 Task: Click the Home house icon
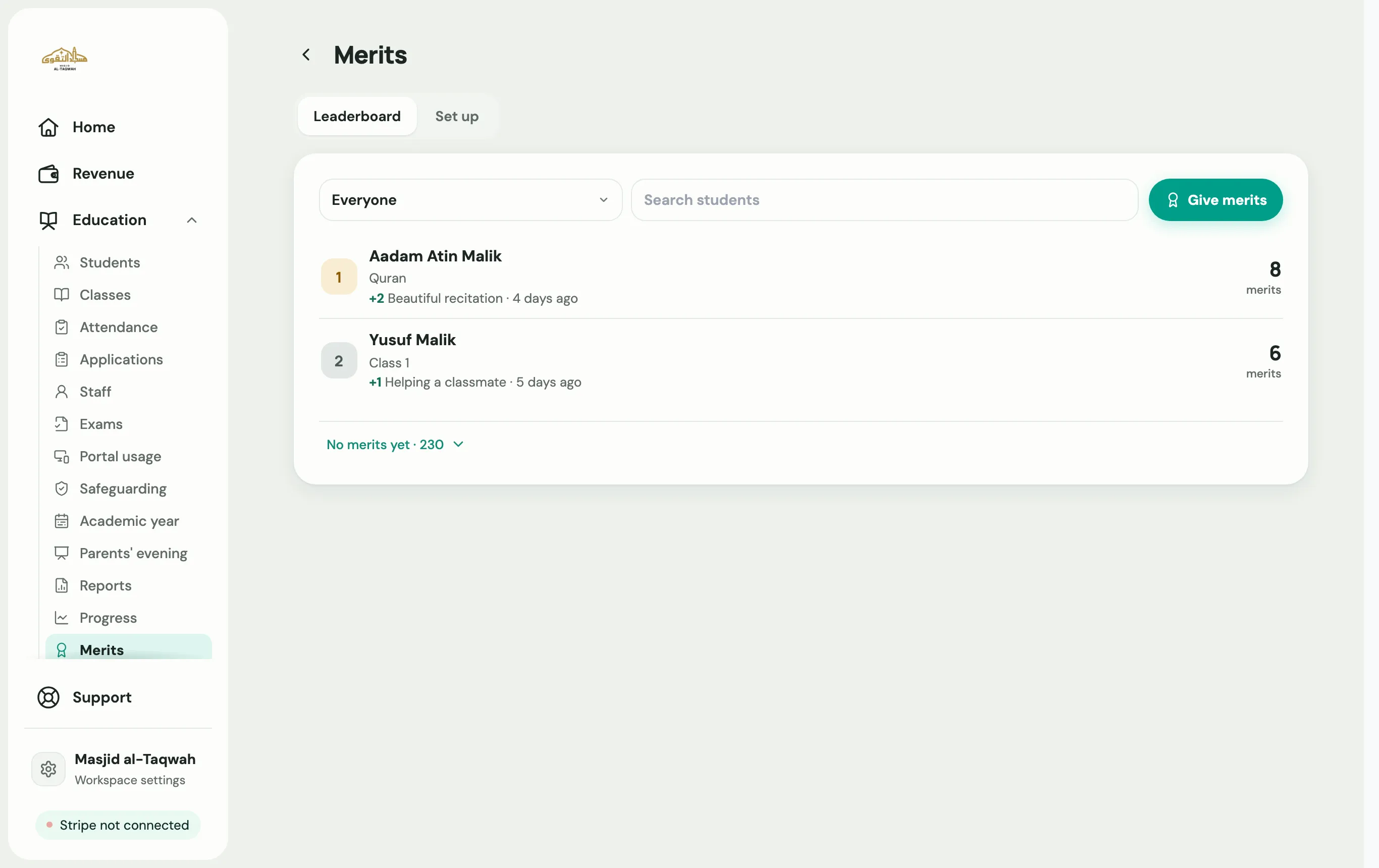[x=48, y=127]
